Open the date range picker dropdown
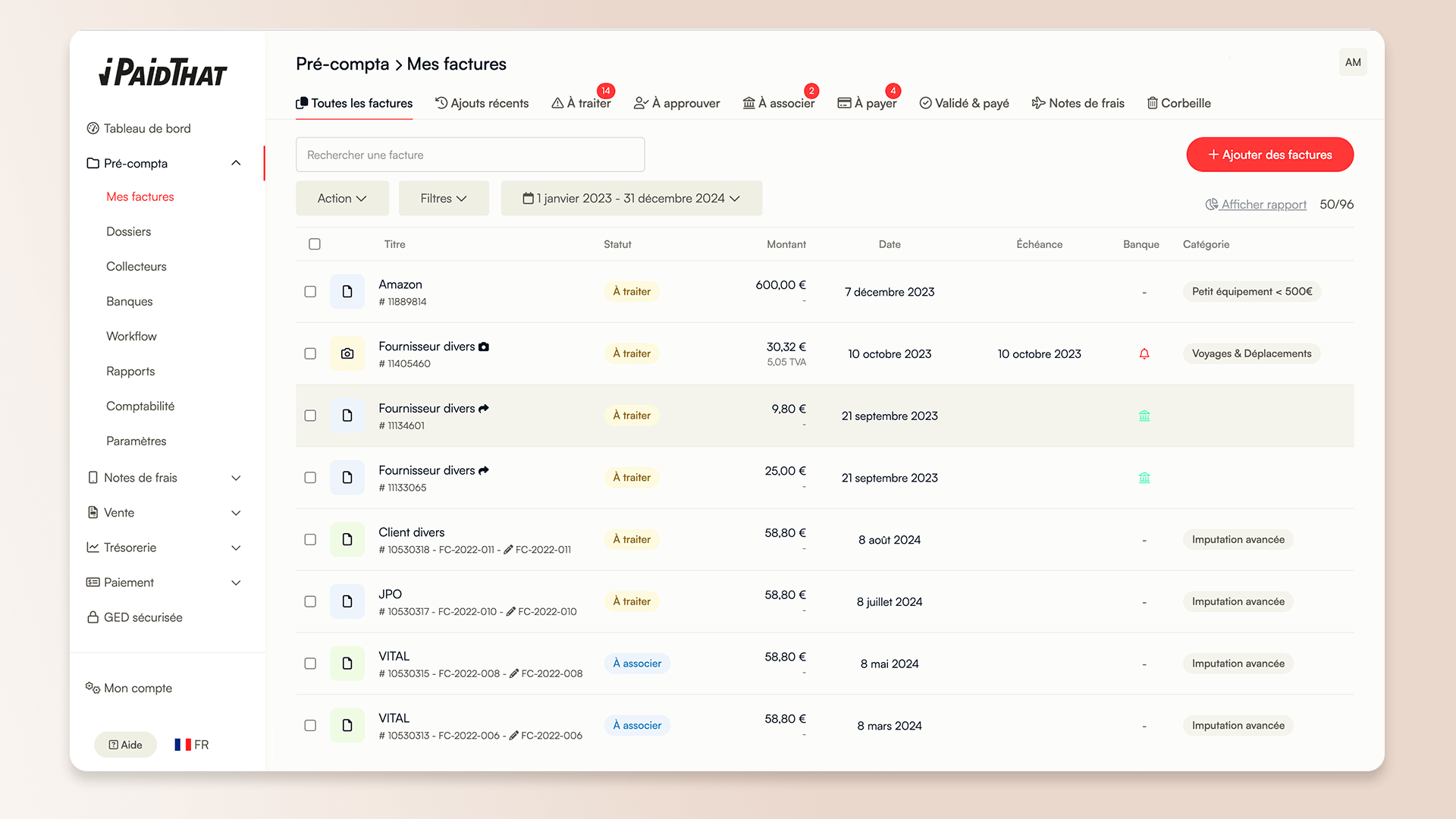The width and height of the screenshot is (1456, 819). 631,198
